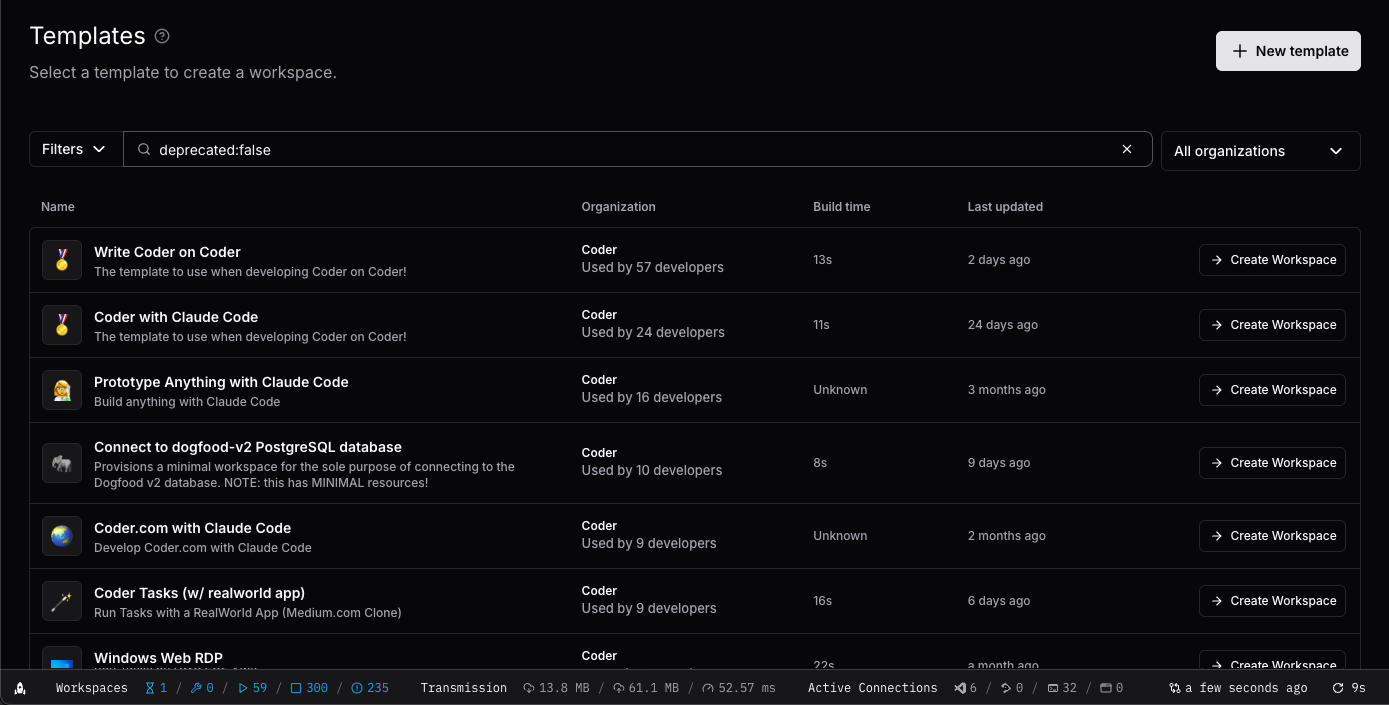Click the New template button

1288,51
